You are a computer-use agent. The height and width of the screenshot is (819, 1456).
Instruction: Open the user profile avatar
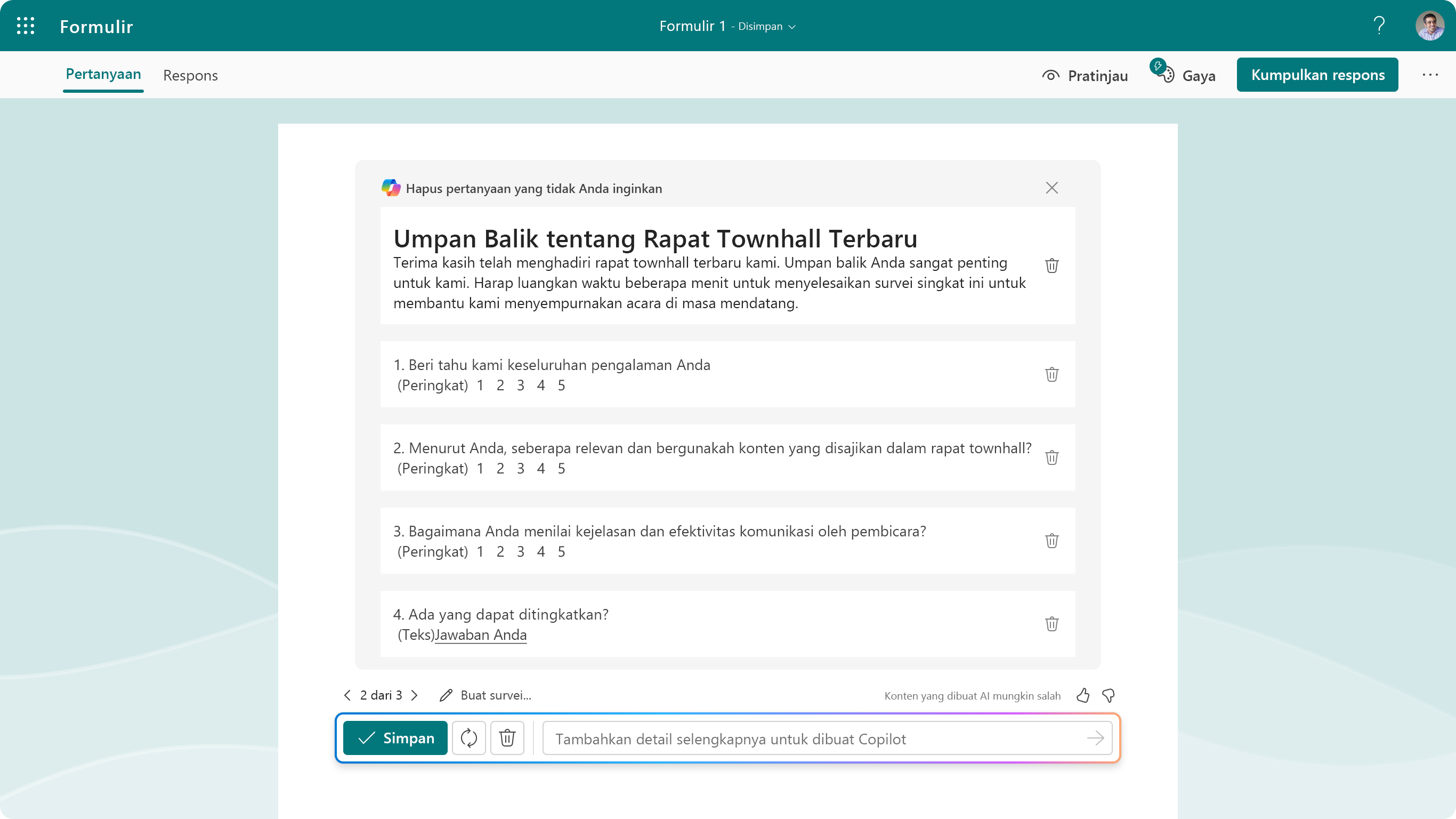[x=1429, y=26]
